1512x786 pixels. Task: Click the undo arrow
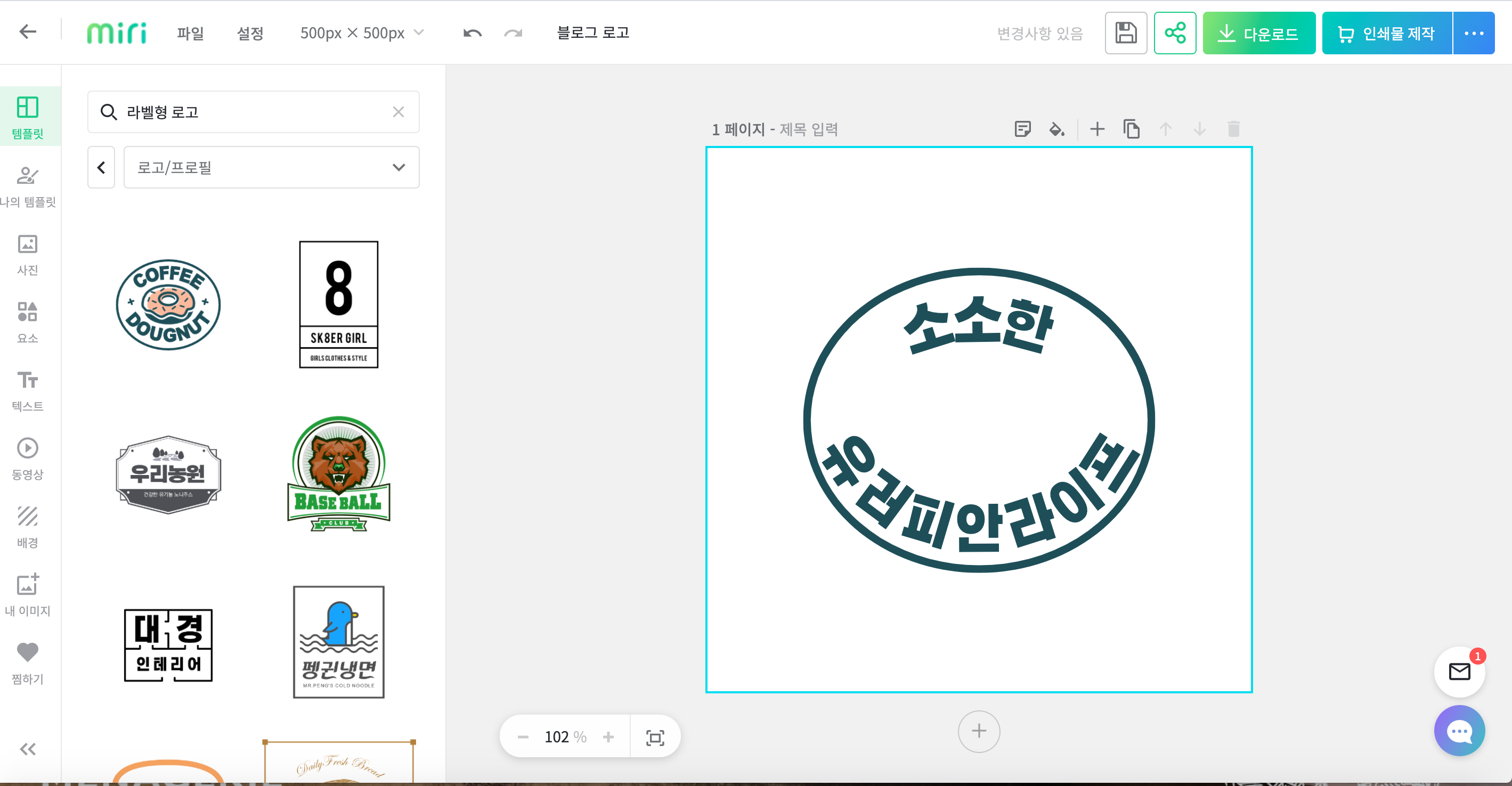pyautogui.click(x=472, y=33)
